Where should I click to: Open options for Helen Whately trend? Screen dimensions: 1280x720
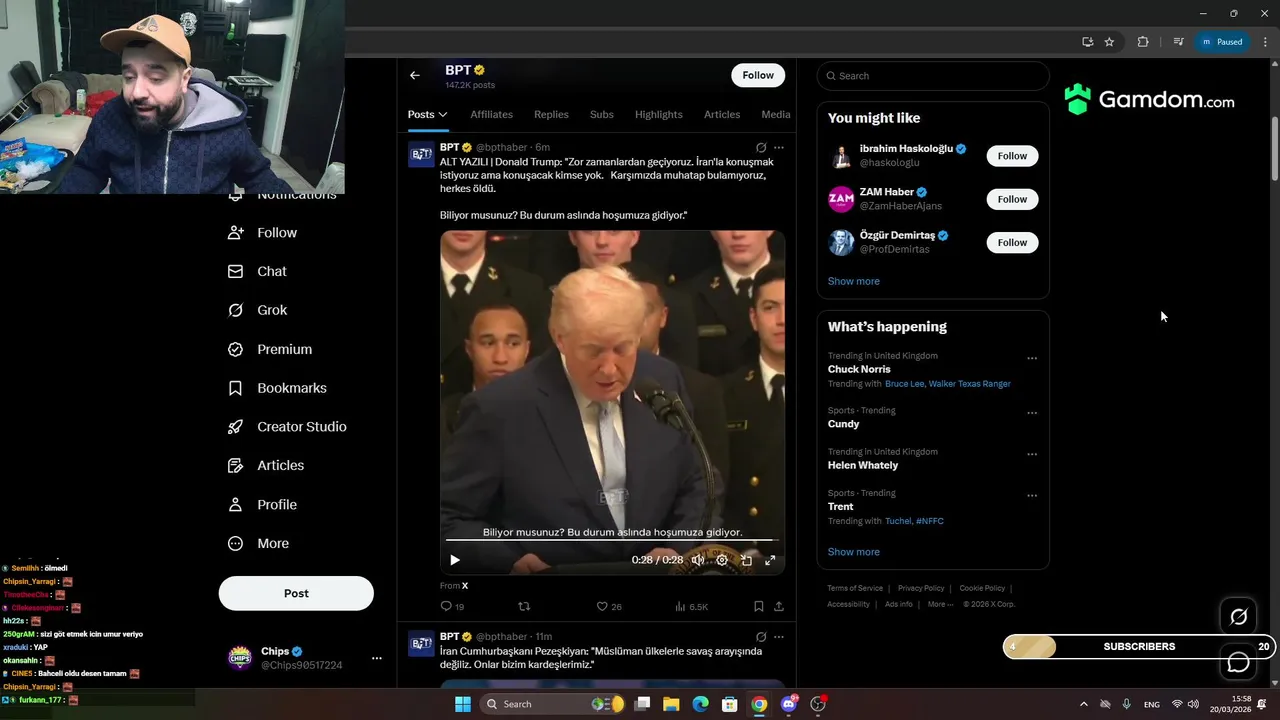click(x=1032, y=454)
